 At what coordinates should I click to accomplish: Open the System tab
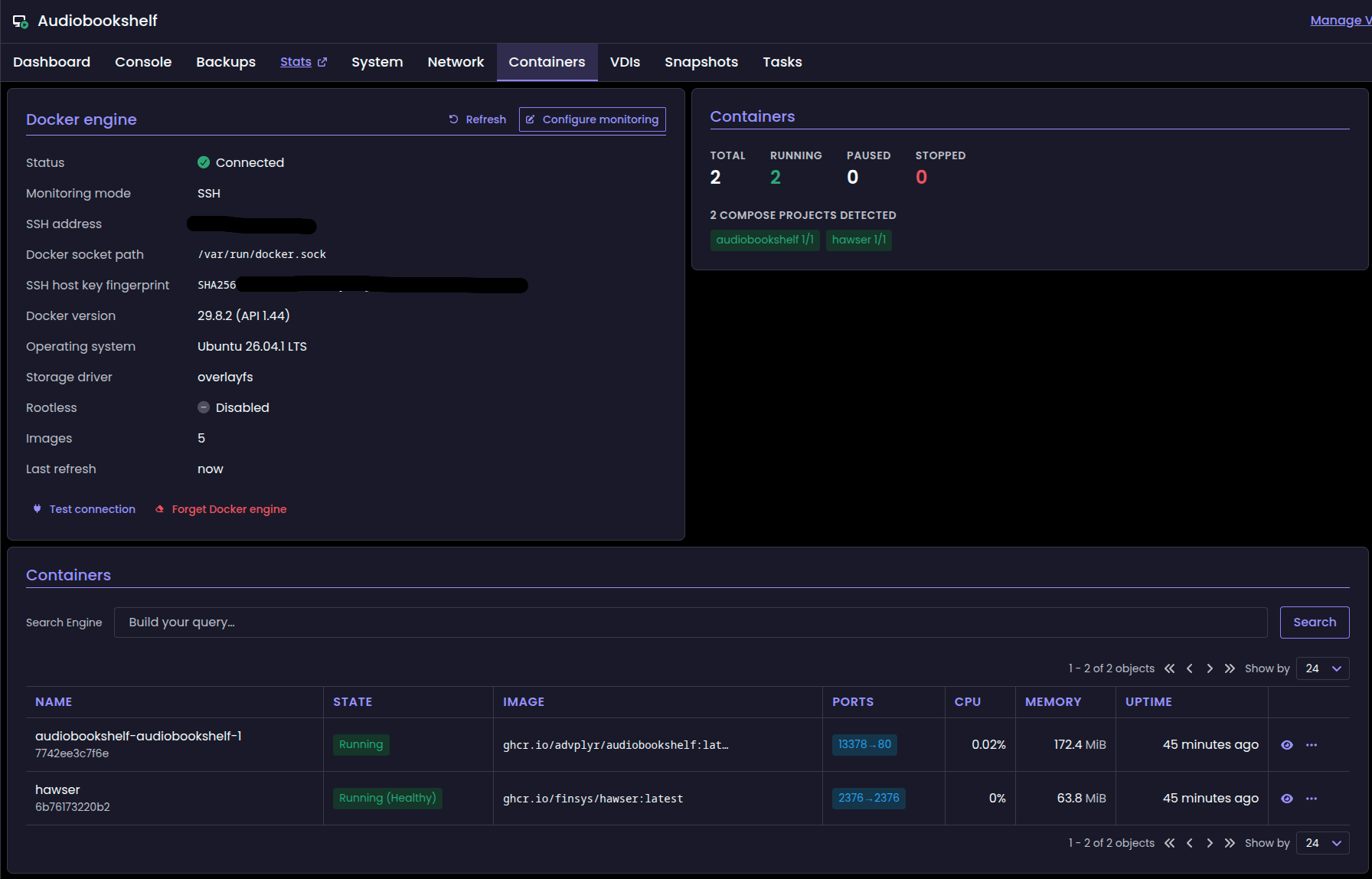(377, 62)
